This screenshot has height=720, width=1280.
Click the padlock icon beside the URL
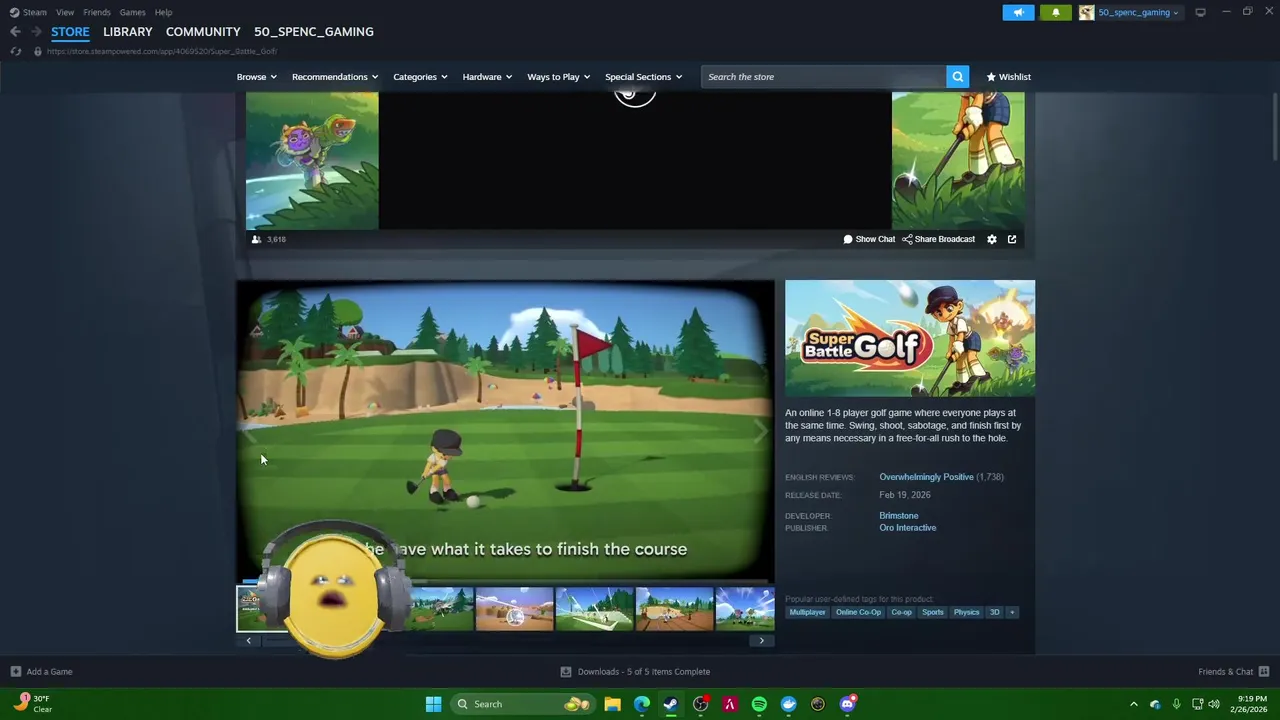(x=38, y=51)
